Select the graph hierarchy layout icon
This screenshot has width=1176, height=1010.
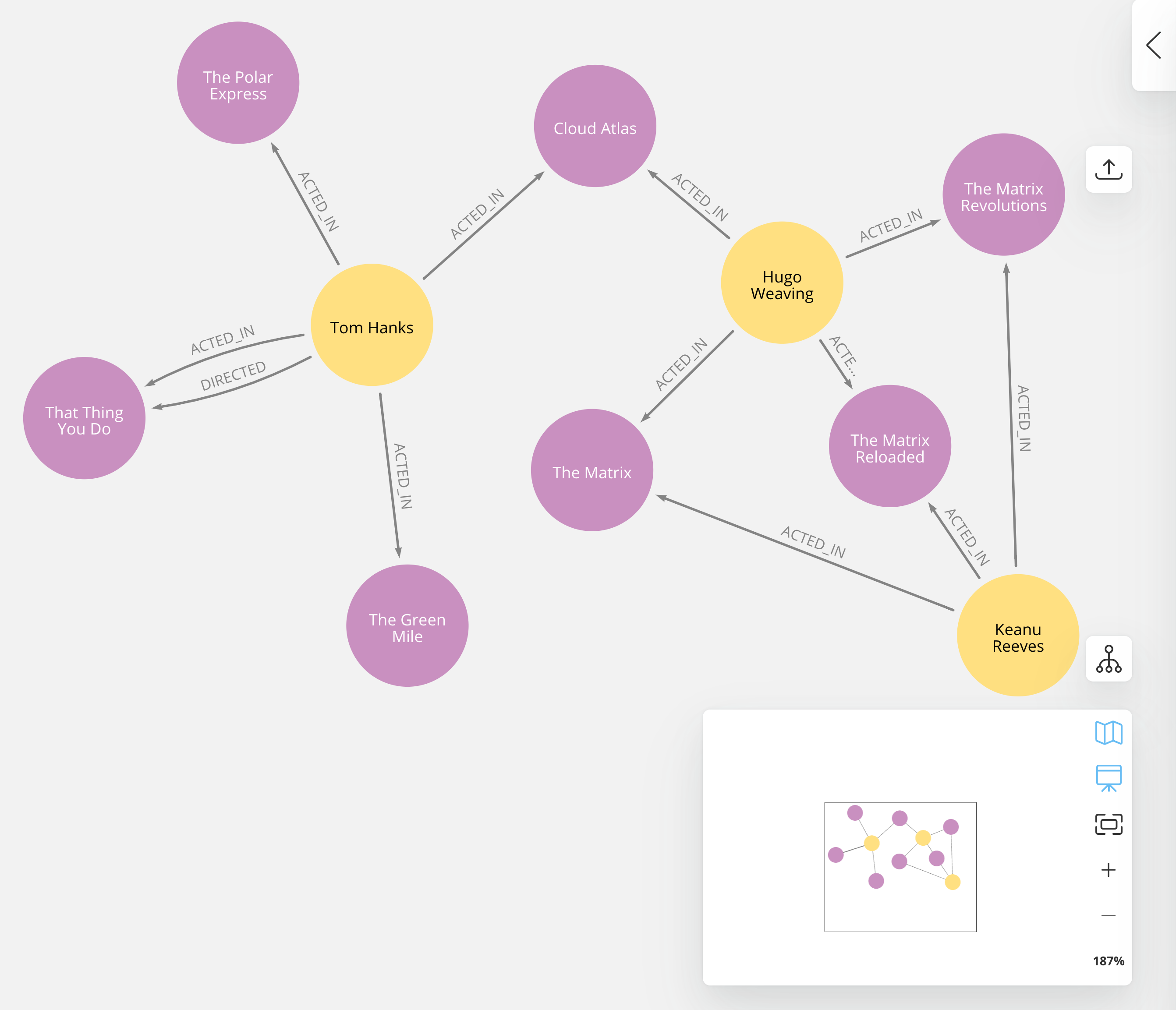point(1110,660)
